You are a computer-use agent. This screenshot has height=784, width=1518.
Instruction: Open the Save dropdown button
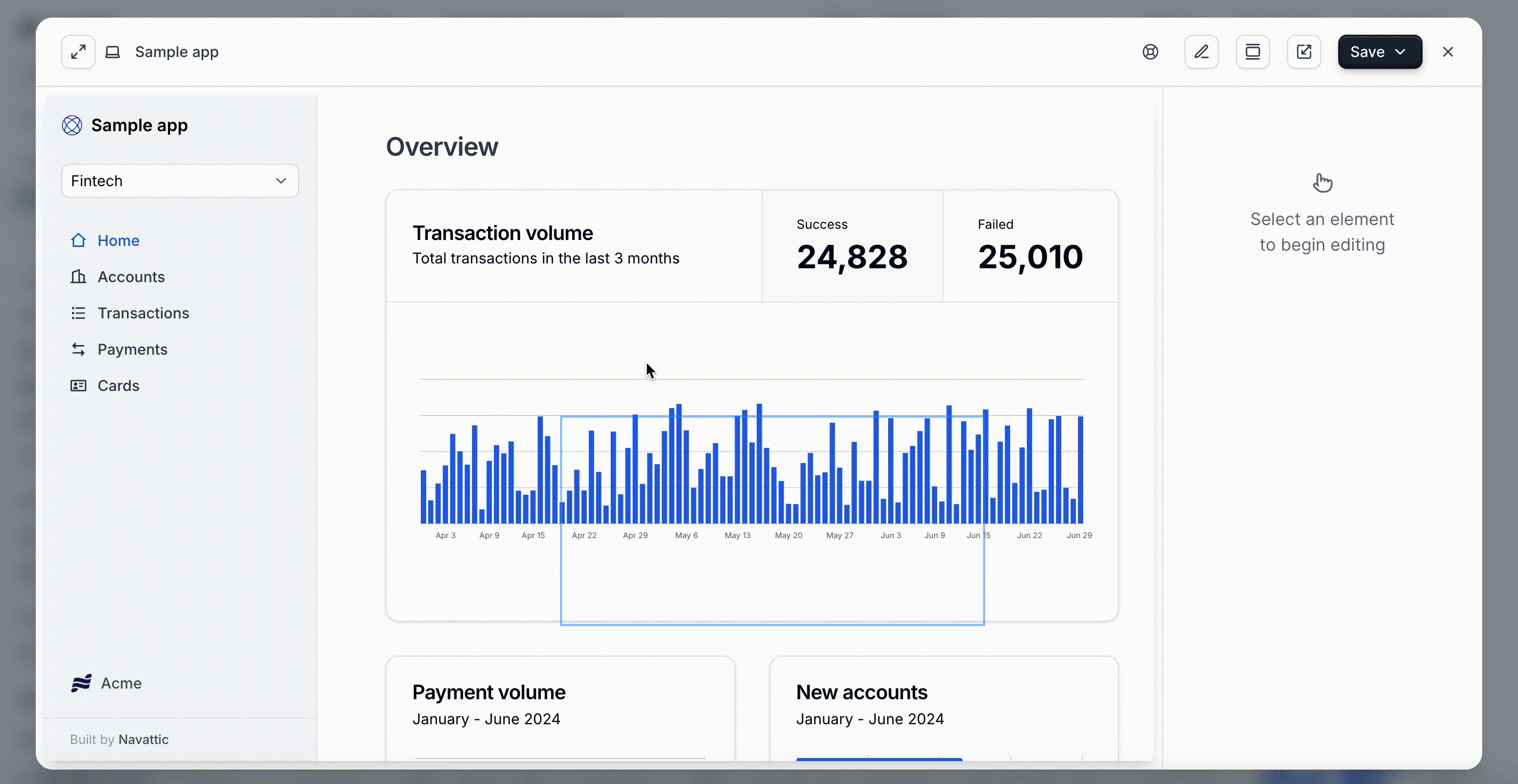(x=1379, y=52)
